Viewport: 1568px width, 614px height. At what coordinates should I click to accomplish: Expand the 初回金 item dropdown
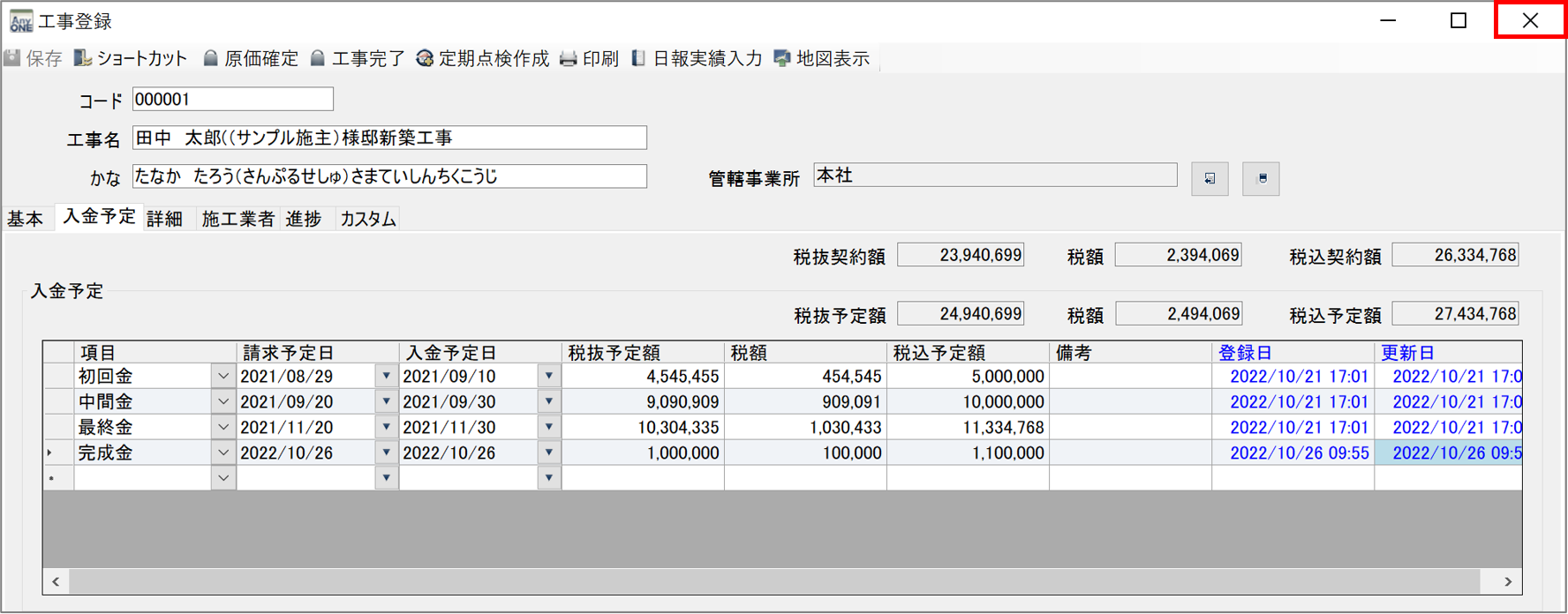tap(223, 377)
